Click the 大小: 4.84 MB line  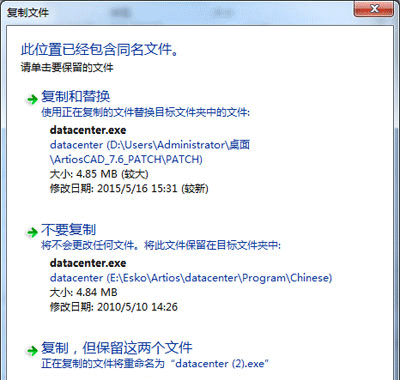click(84, 293)
